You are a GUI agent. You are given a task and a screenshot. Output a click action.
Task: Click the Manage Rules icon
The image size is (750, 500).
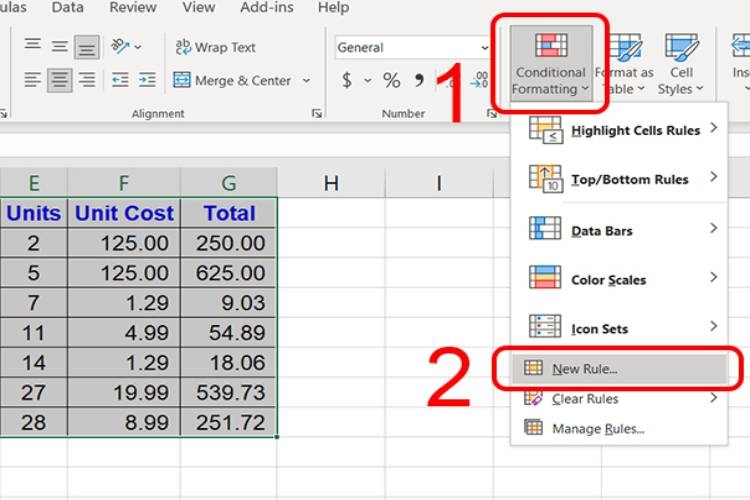[x=533, y=427]
